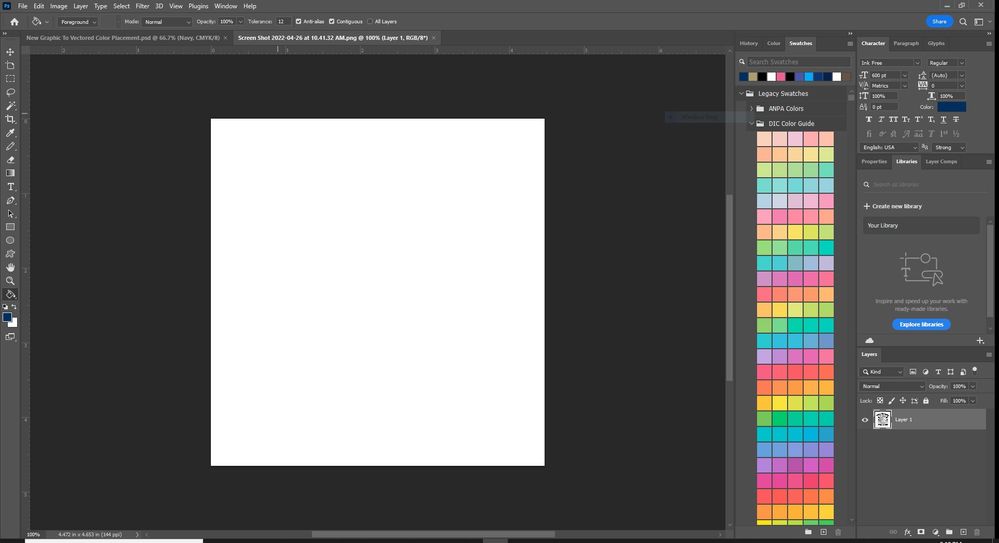The width and height of the screenshot is (999, 543).
Task: Select the Path Selection tool
Action: (x=10, y=214)
